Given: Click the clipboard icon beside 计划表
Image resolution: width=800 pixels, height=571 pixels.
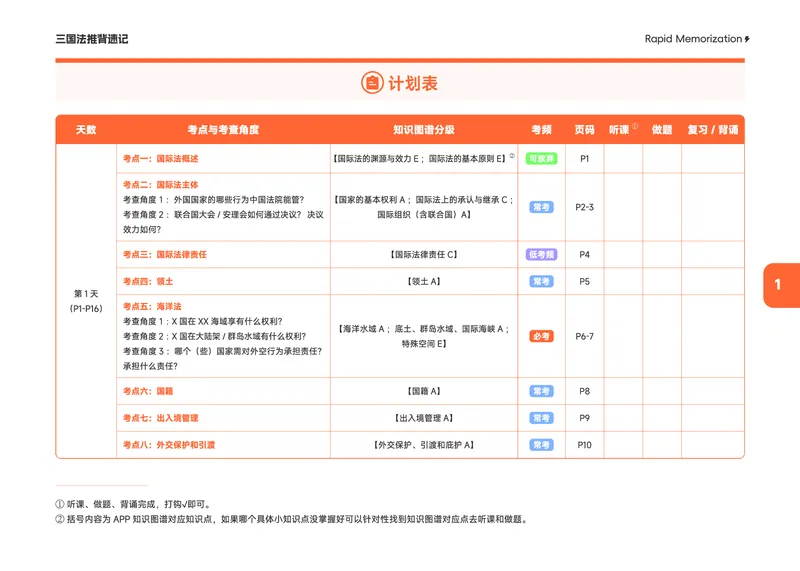Looking at the screenshot, I should tap(372, 83).
